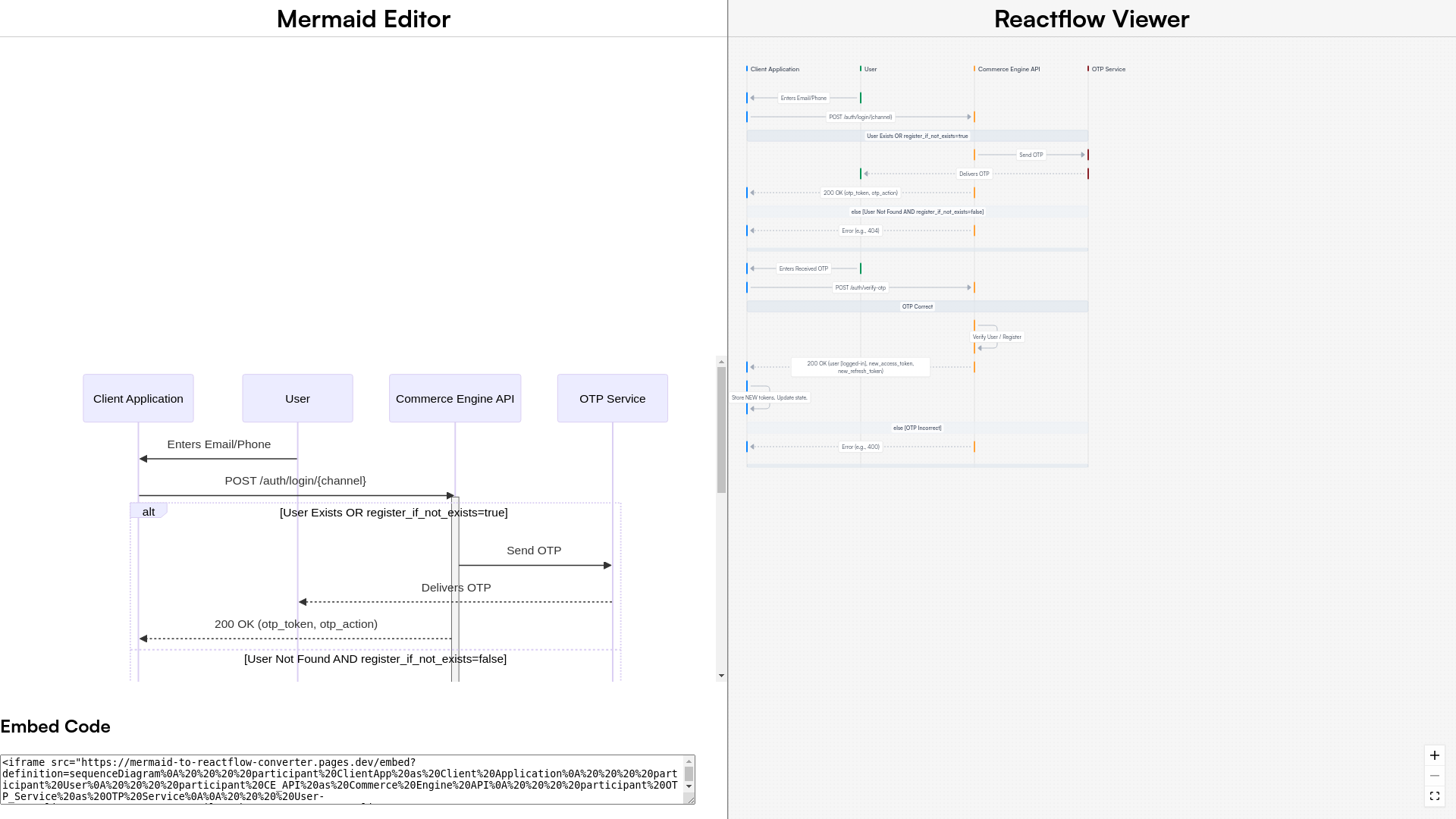Select the User node in Reactflow Viewer
1456x819 pixels.
(x=869, y=69)
